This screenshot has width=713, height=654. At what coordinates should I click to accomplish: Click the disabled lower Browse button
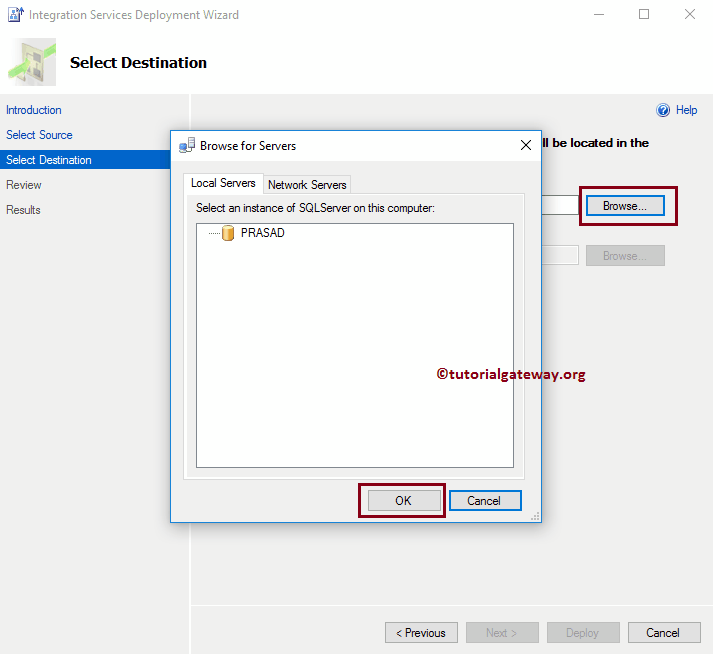(x=625, y=256)
